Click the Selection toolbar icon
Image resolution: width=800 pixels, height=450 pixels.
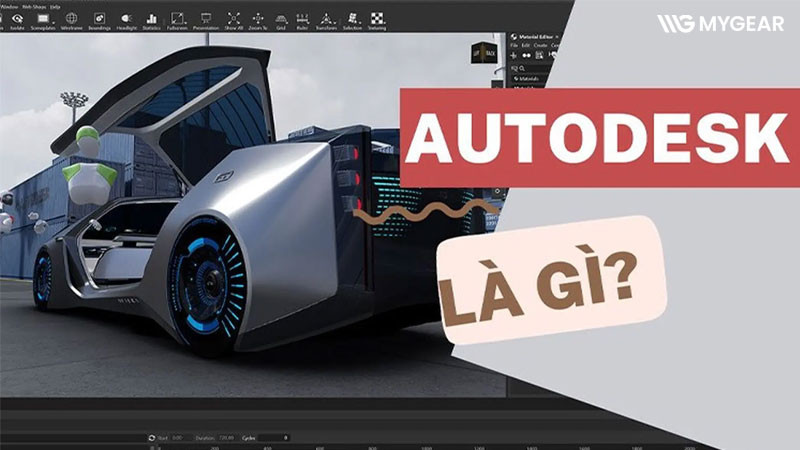tap(352, 19)
